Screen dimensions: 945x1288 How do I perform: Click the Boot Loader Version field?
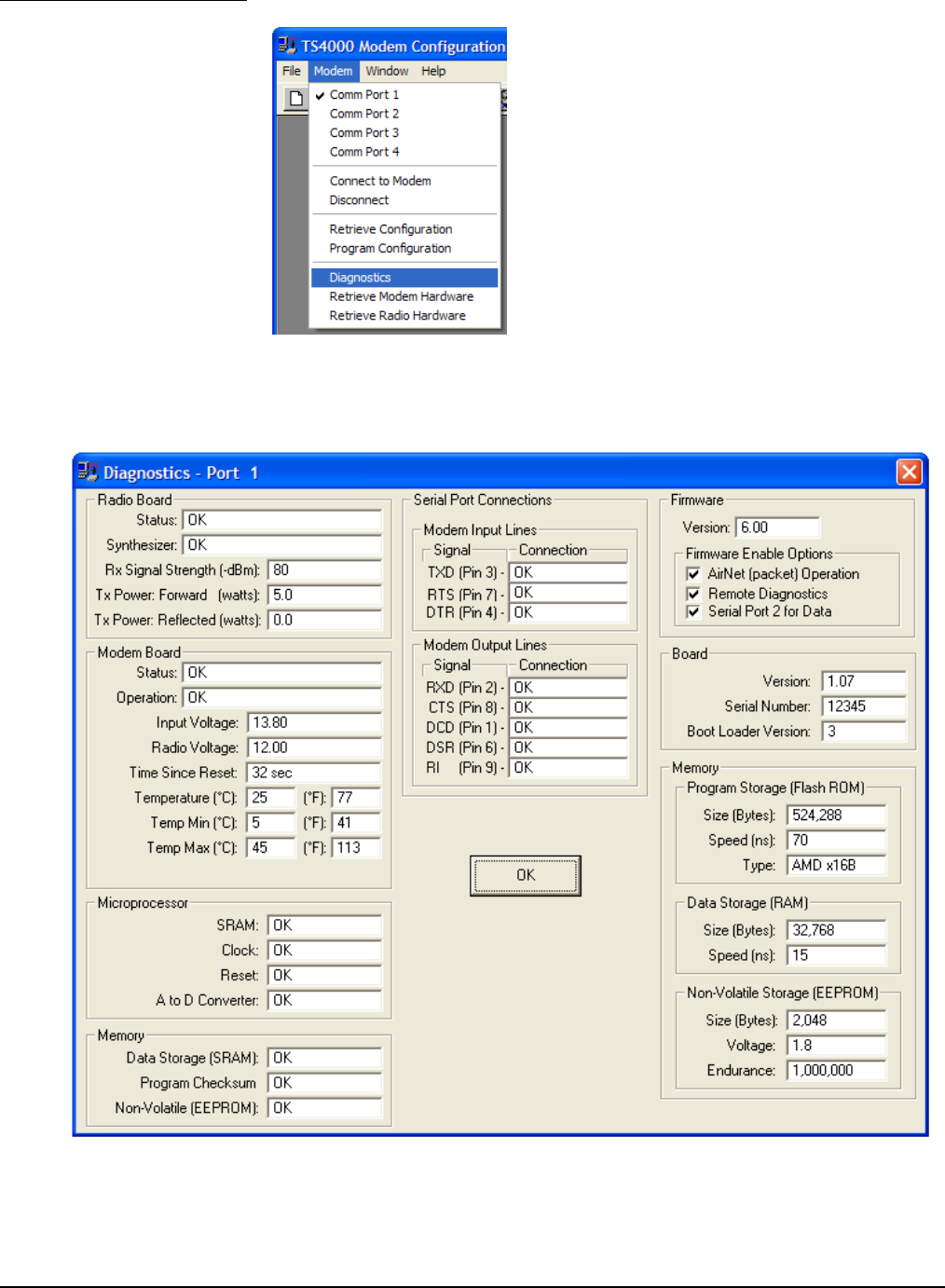coord(864,733)
